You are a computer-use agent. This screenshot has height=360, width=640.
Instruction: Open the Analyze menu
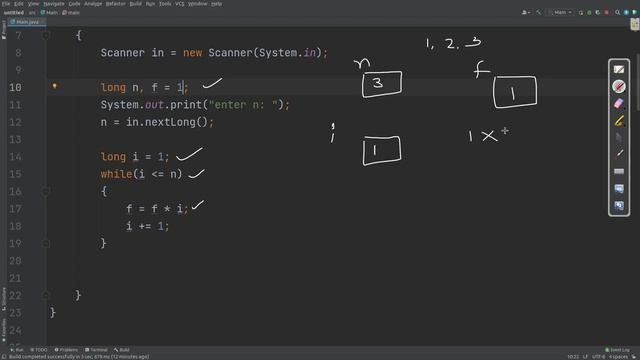[x=93, y=4]
